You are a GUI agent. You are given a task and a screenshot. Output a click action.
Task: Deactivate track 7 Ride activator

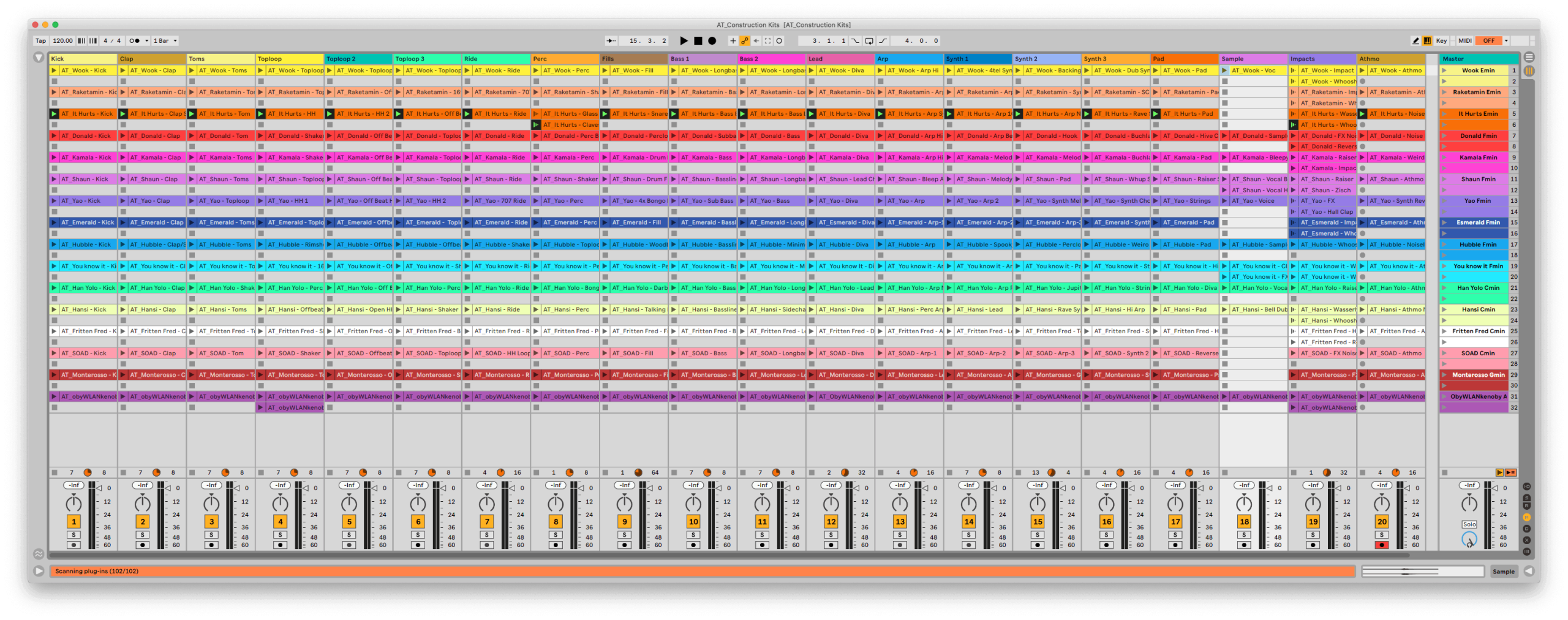486,522
